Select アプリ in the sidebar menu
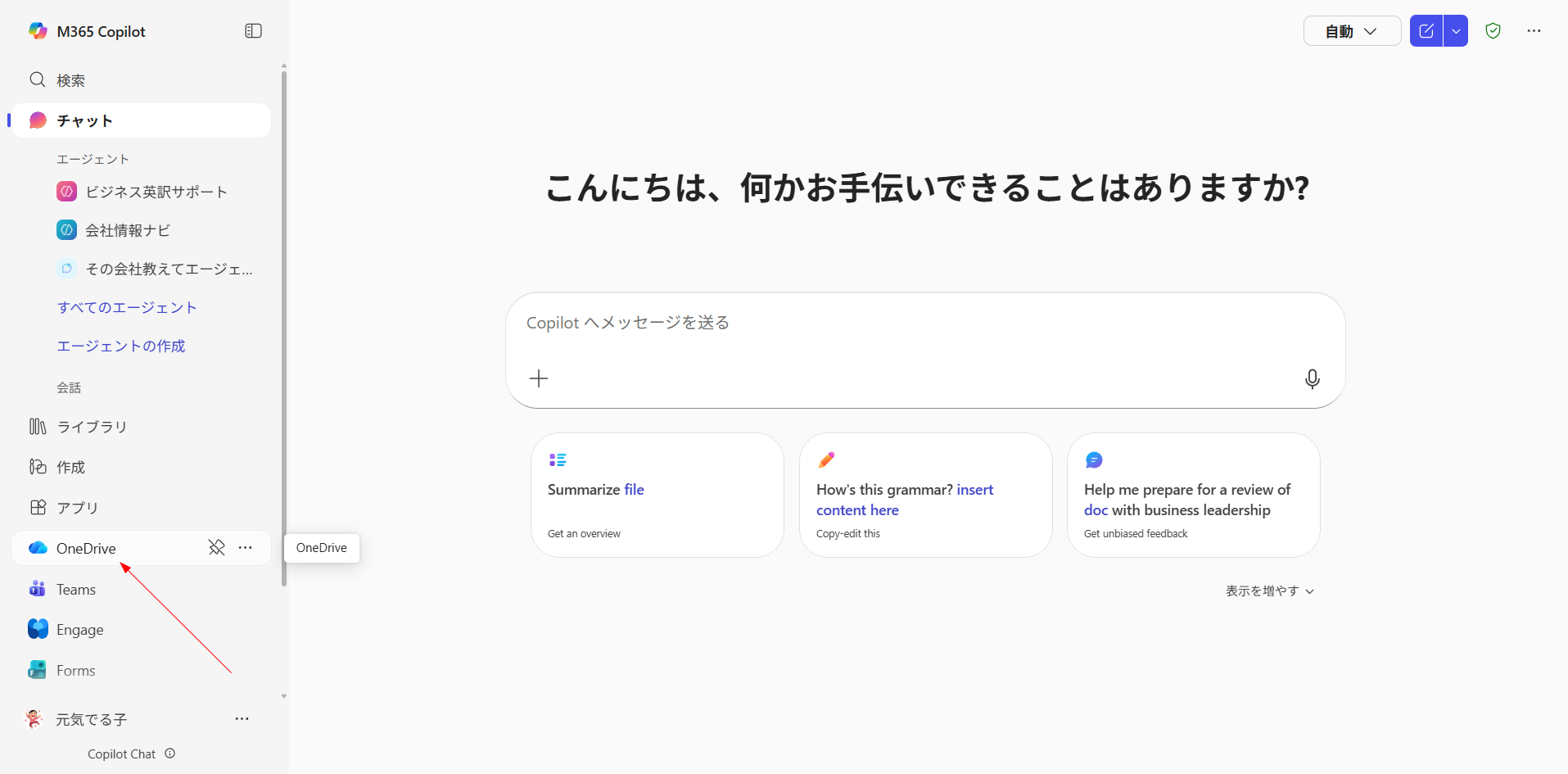Image resolution: width=1568 pixels, height=774 pixels. tap(77, 508)
